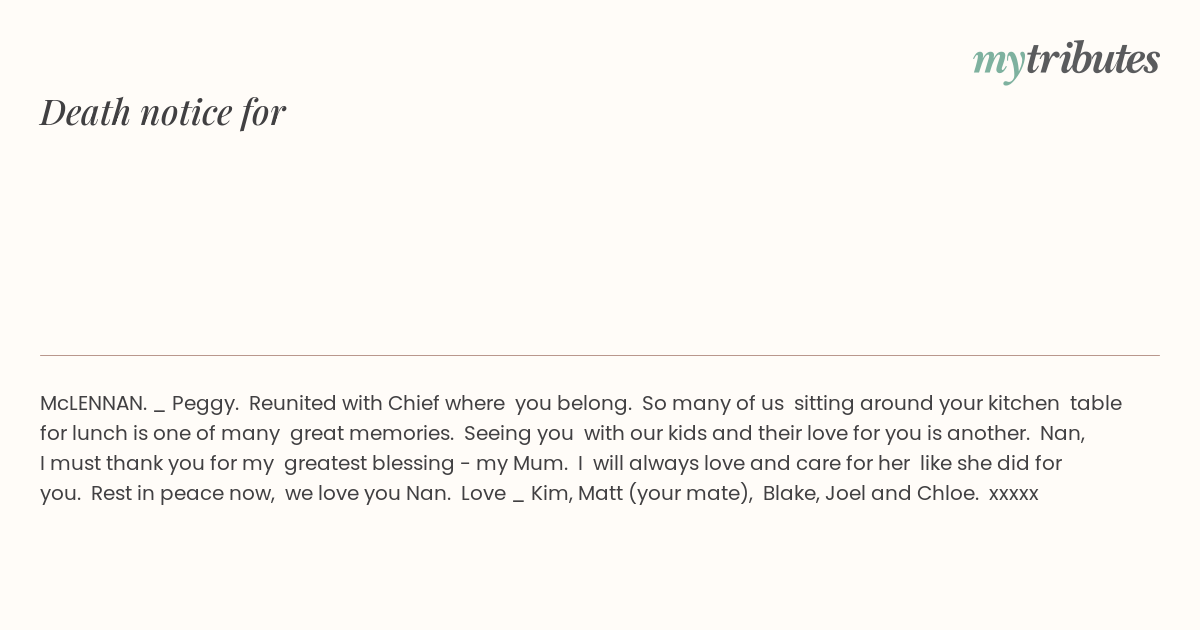This screenshot has height=630, width=1200.
Task: Click the text "(your mate),"
Action: click(690, 495)
